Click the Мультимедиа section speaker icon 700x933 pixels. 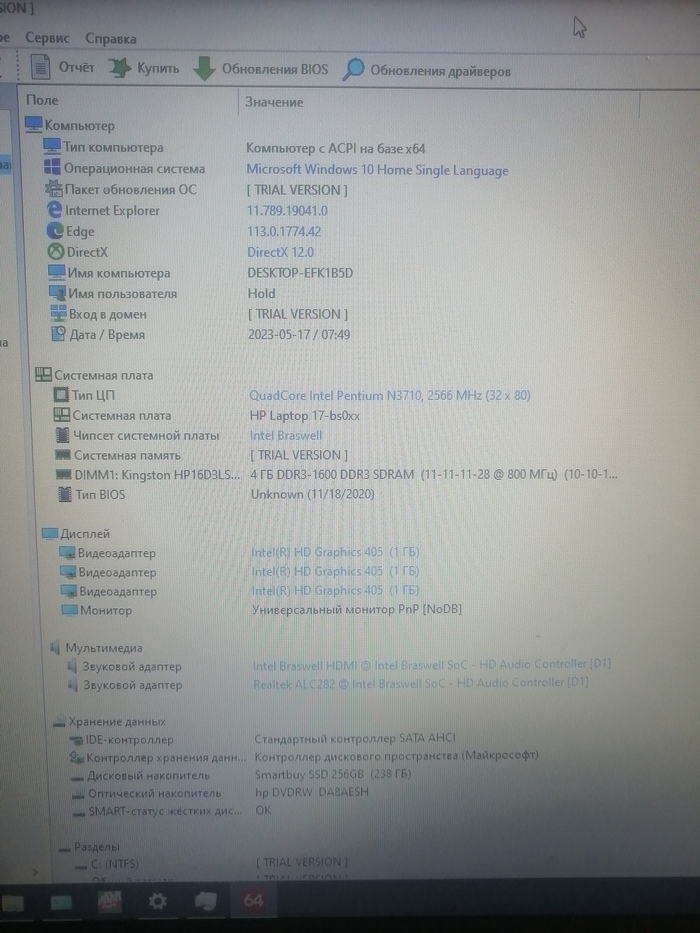coord(55,647)
